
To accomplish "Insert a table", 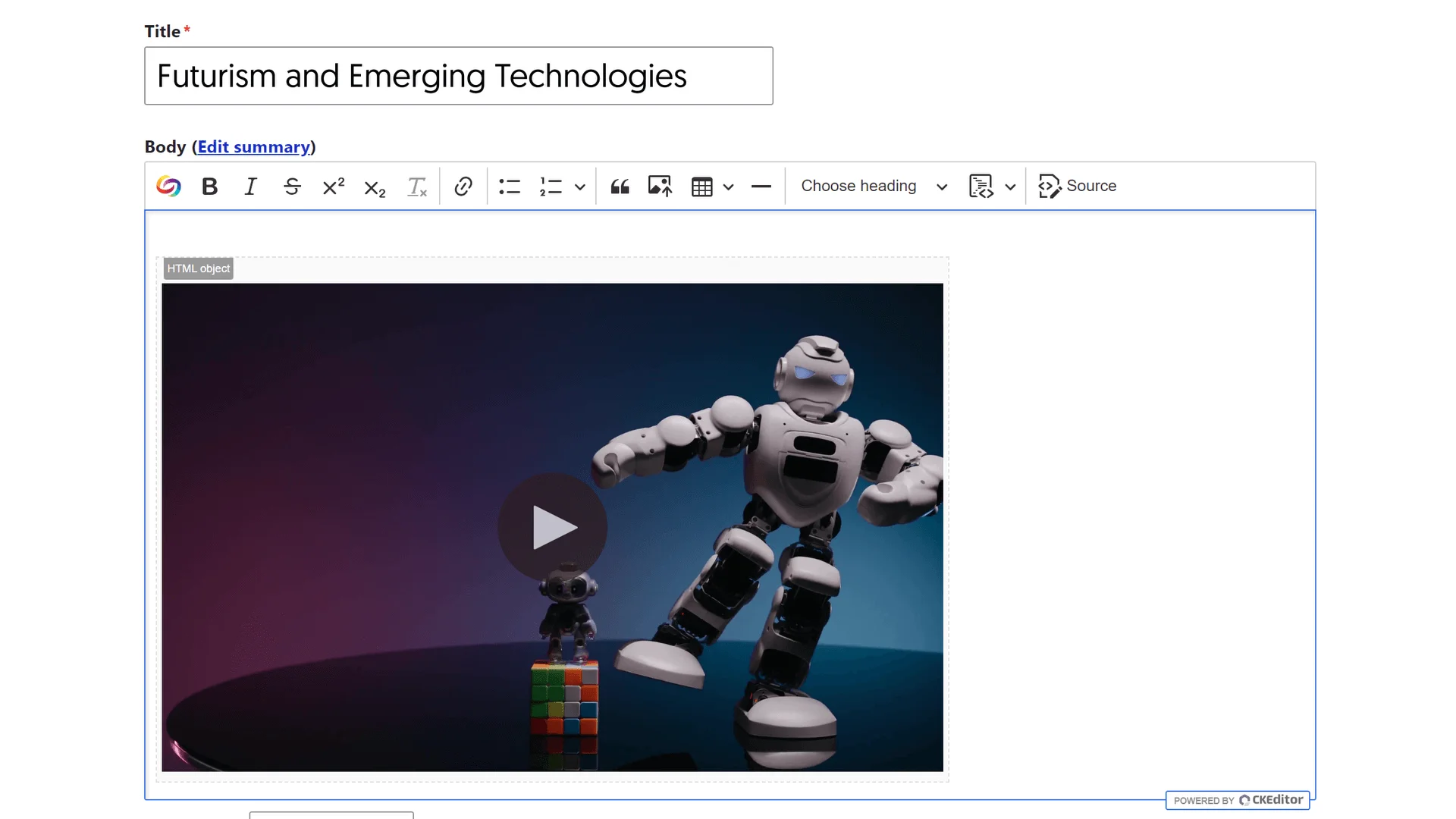I will [702, 186].
